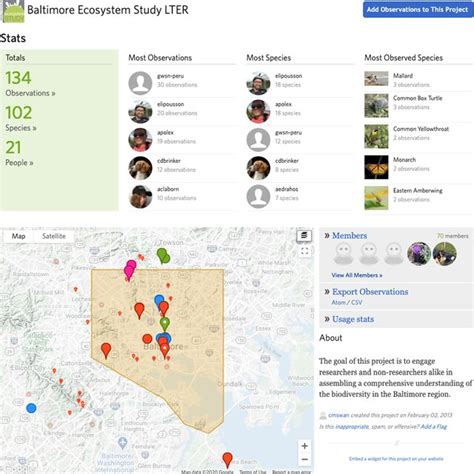474x474 pixels.
Task: Click the last member avatar in Members
Action: [x=444, y=254]
